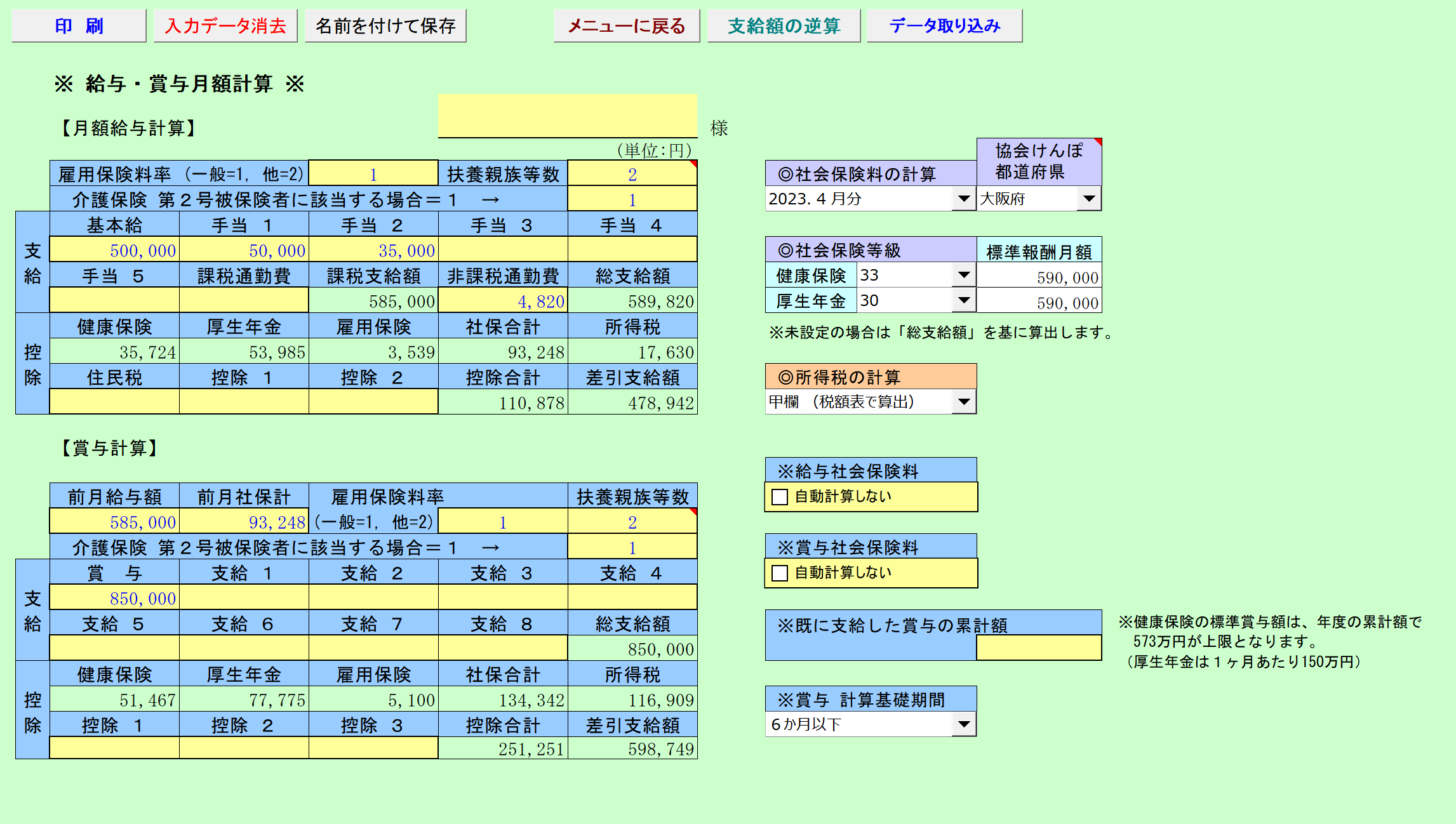Select 前月社保計 cell 93,248
This screenshot has width=1456, height=824.
click(x=244, y=521)
